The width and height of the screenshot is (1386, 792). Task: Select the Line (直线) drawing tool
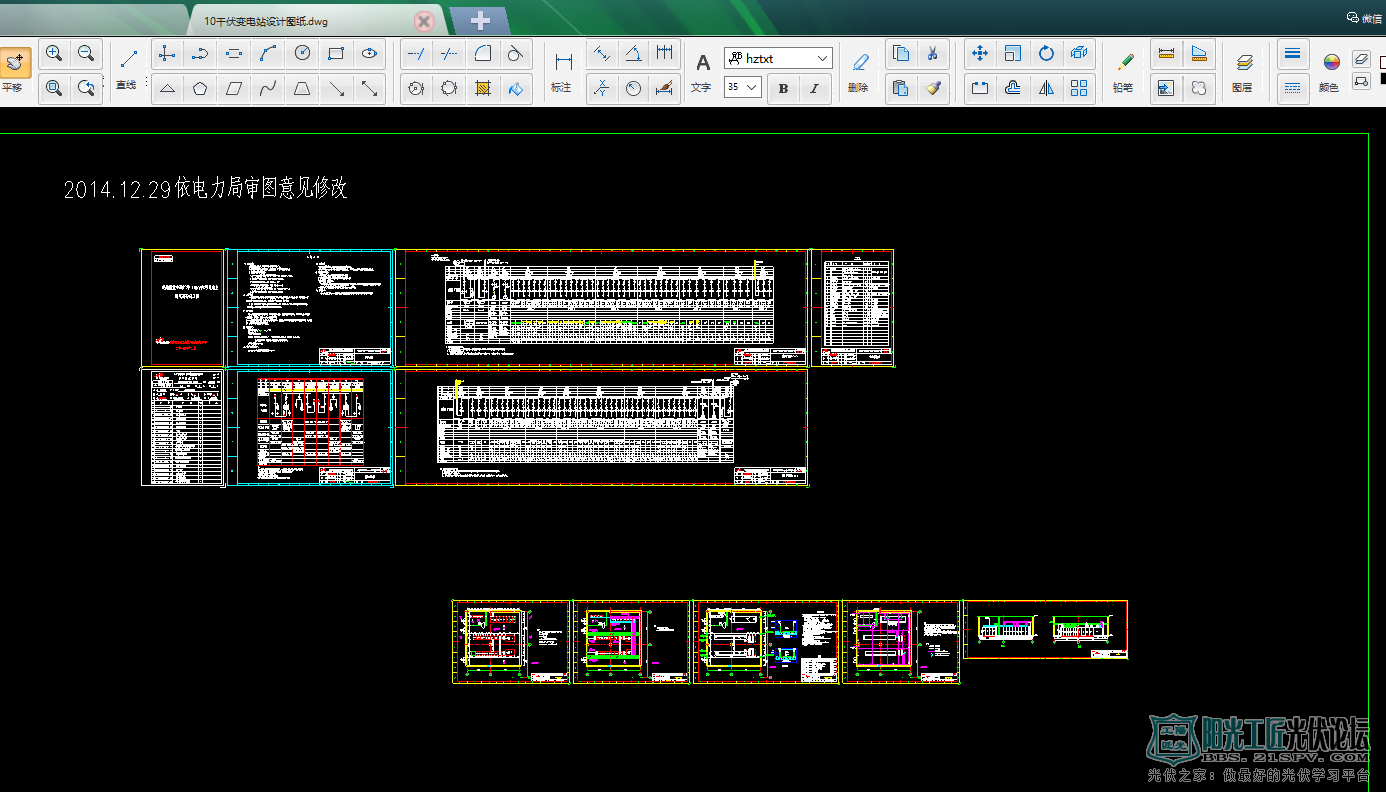coord(127,69)
